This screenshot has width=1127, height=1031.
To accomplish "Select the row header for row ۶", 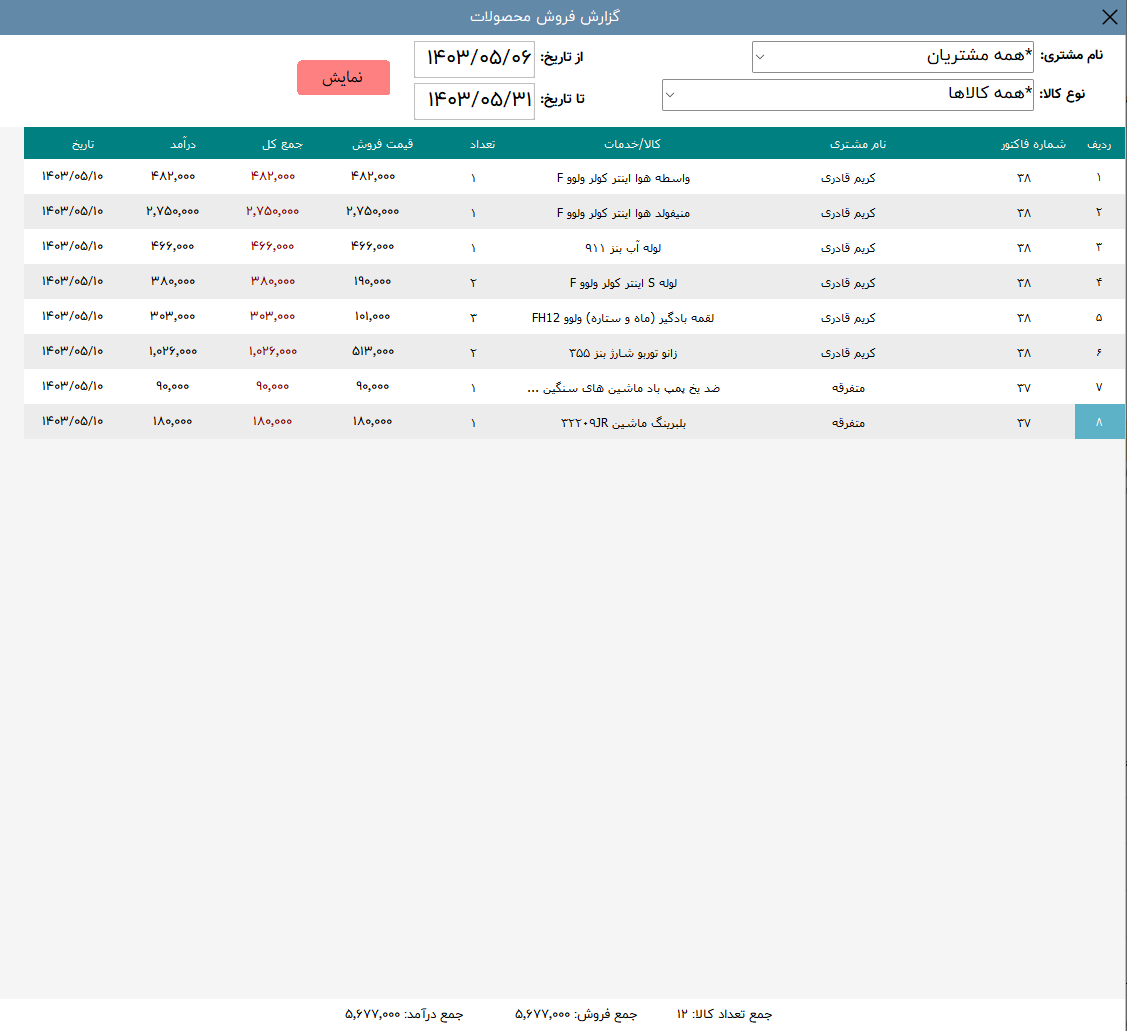I will click(1099, 352).
